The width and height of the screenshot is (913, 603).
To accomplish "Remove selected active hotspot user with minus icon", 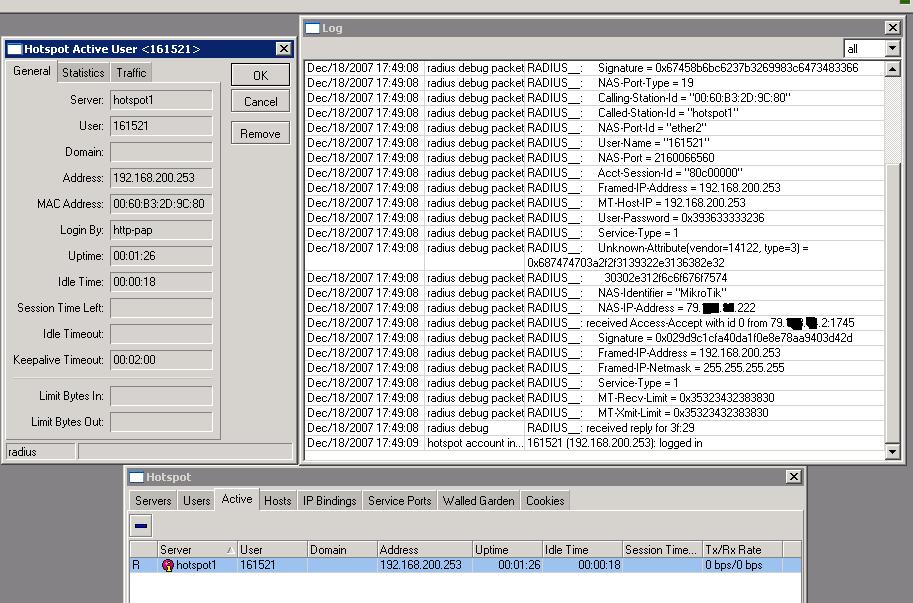I will point(140,526).
